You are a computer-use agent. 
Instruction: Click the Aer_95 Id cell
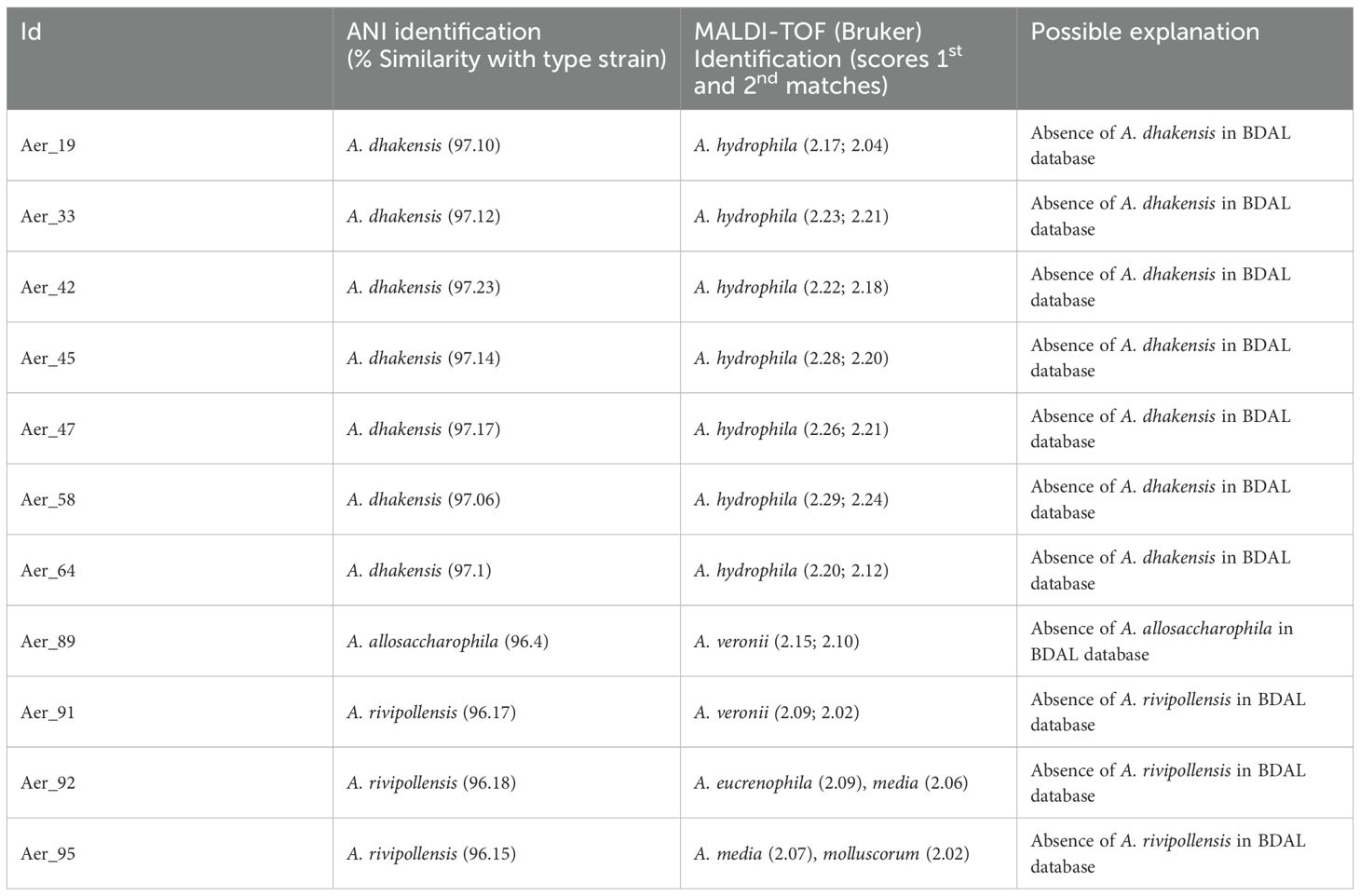48,854
